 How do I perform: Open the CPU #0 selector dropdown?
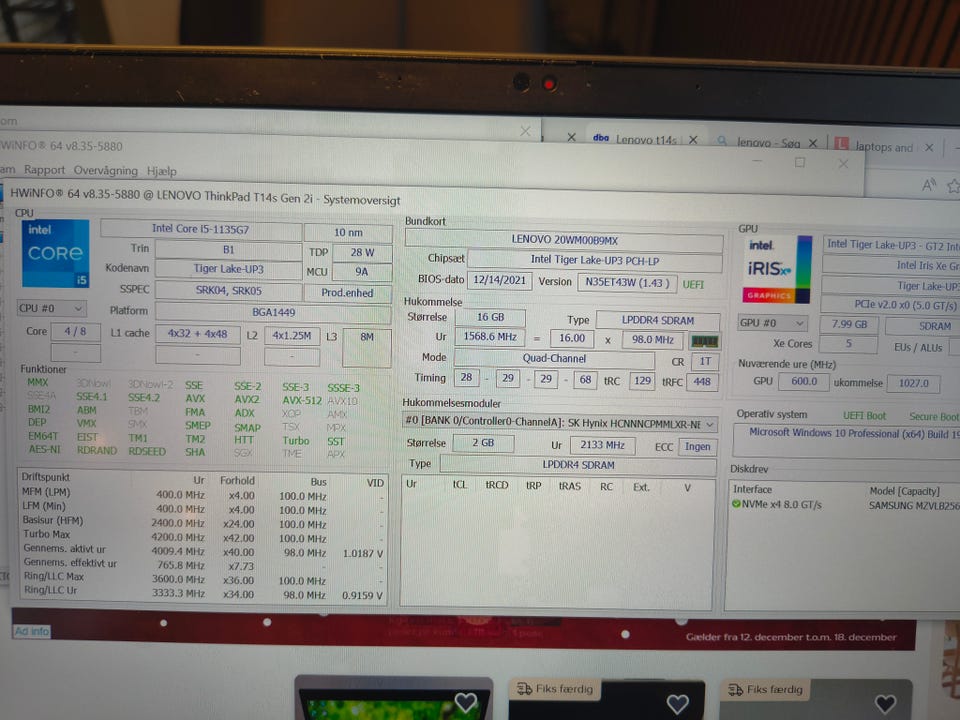tap(51, 309)
